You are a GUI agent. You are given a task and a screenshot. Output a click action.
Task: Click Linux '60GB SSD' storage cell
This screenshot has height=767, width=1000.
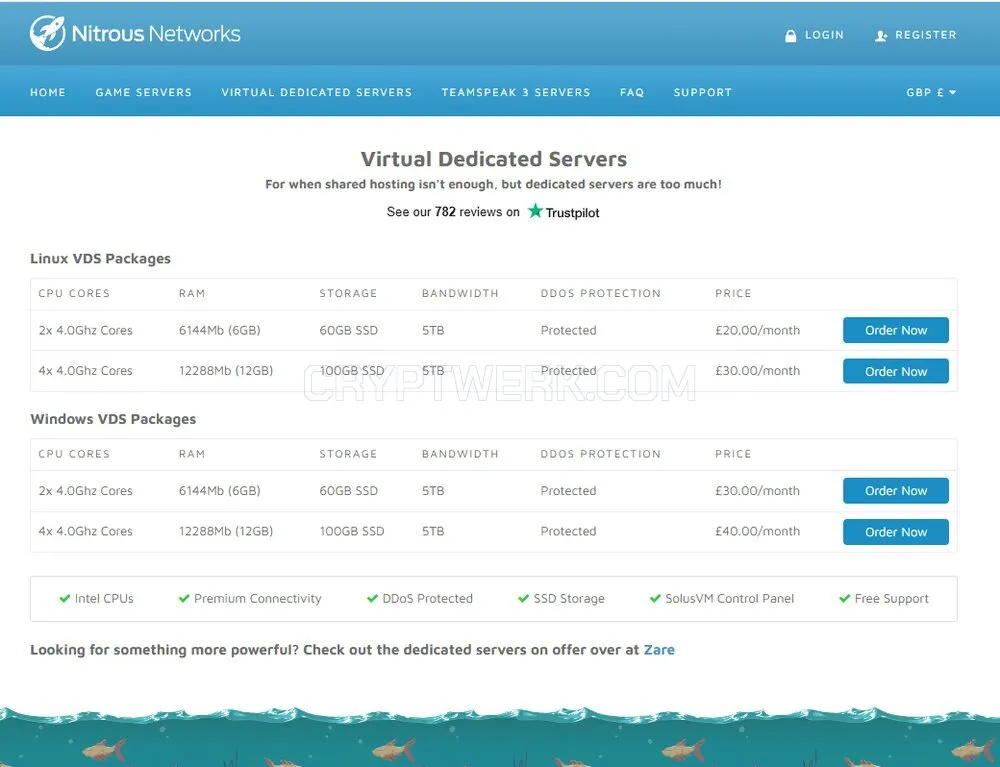click(348, 330)
